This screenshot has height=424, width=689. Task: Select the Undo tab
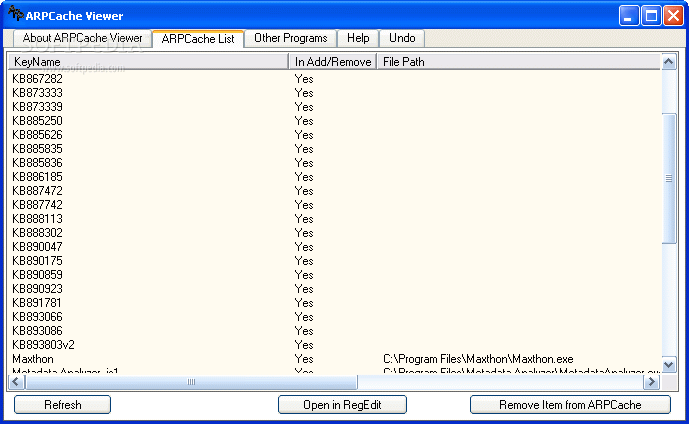402,38
